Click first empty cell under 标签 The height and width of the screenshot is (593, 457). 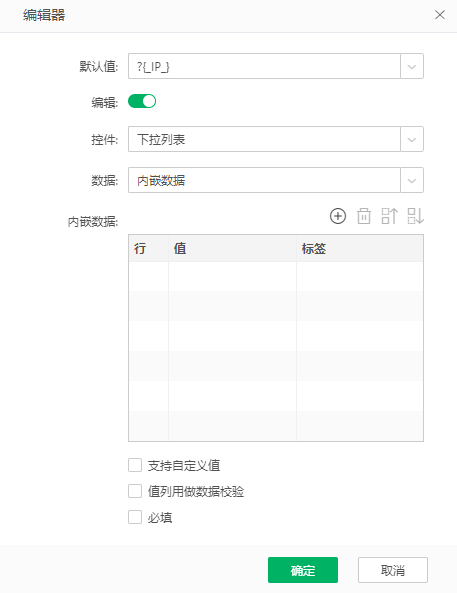click(360, 276)
